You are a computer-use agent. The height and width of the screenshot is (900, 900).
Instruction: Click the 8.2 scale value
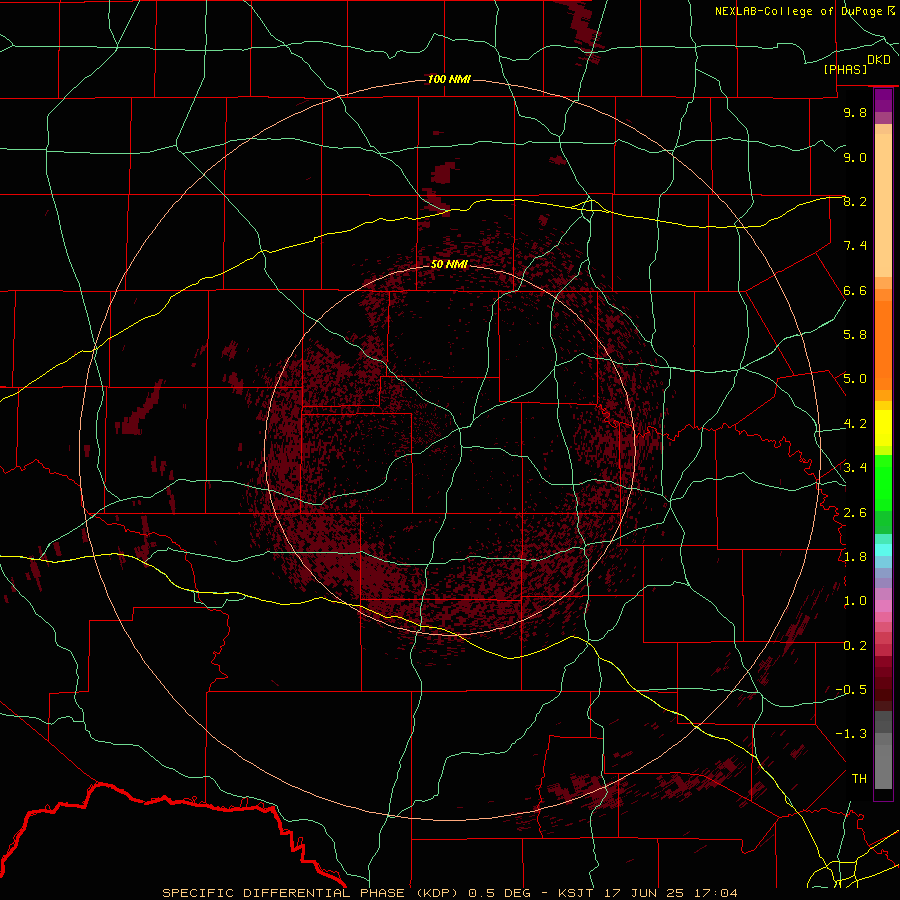(x=855, y=201)
